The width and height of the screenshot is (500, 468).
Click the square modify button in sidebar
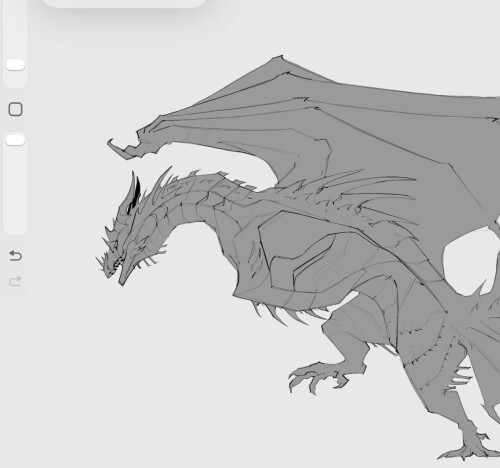click(x=15, y=109)
